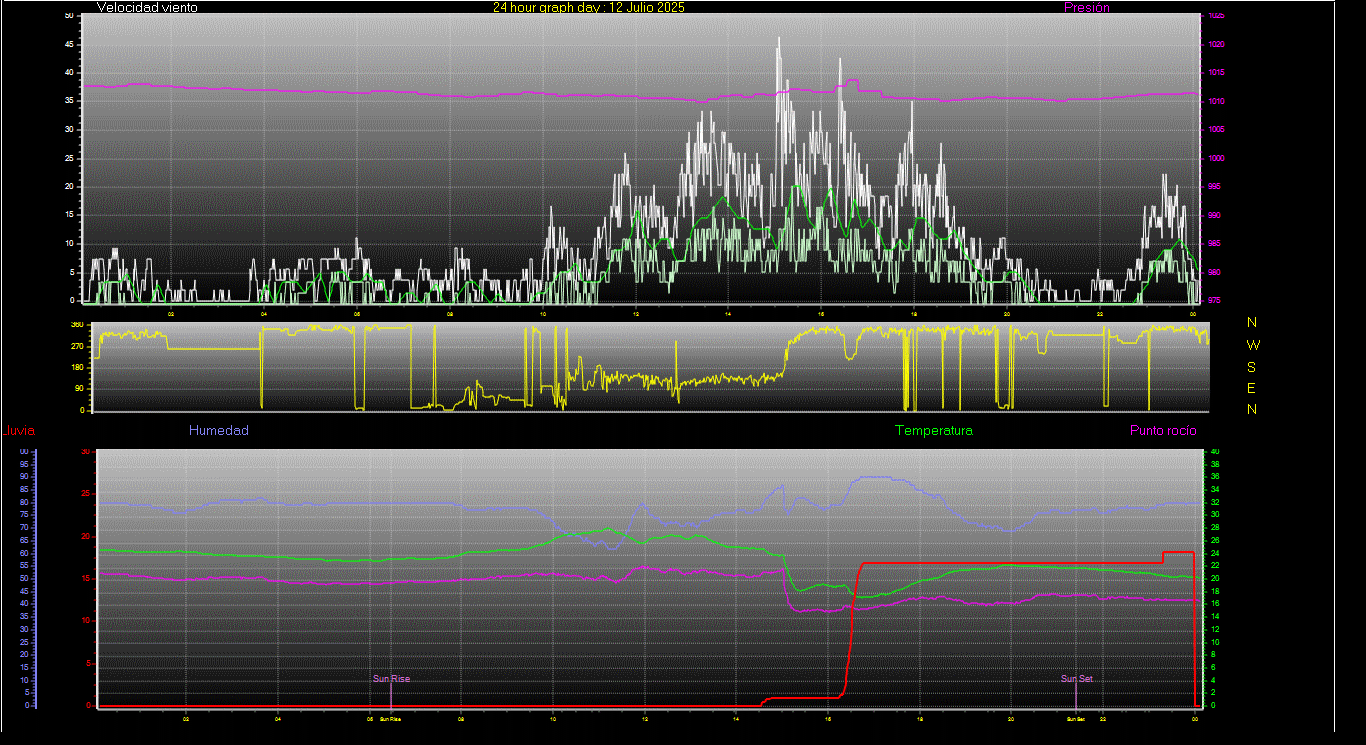The width and height of the screenshot is (1366, 745).
Task: Click the '975' pressure axis value
Action: click(x=1214, y=300)
